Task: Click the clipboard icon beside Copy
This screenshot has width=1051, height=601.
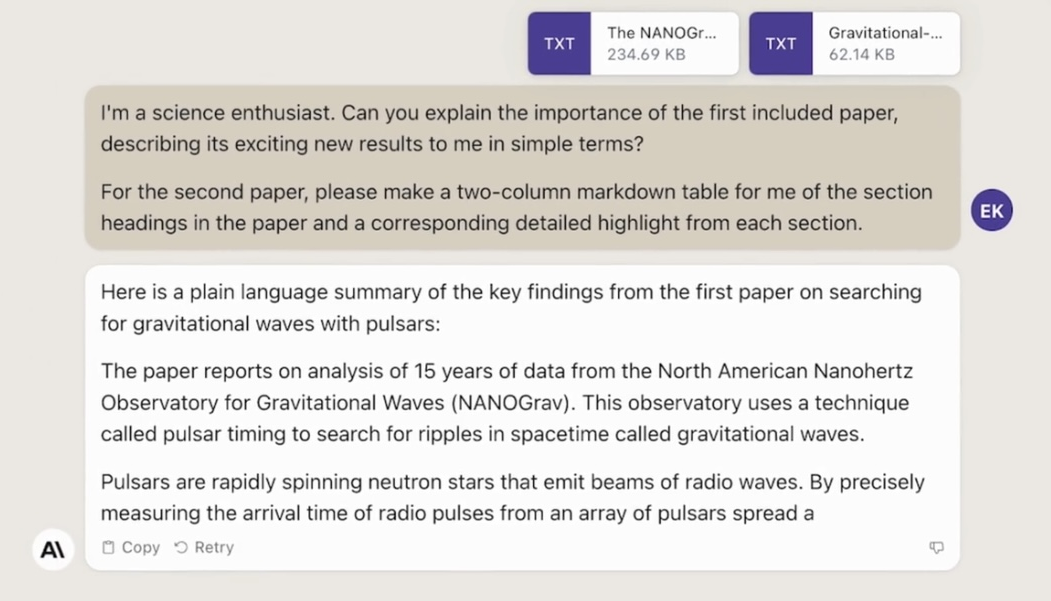Action: pyautogui.click(x=109, y=547)
